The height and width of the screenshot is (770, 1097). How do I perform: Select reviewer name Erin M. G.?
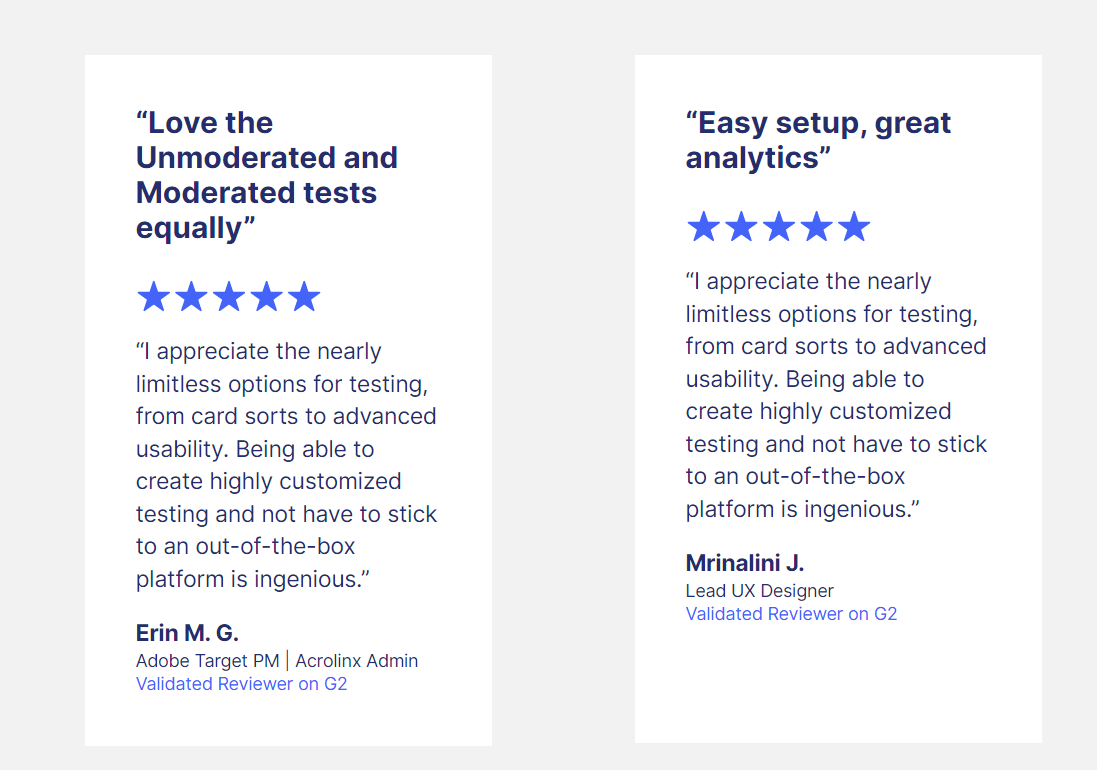coord(187,633)
